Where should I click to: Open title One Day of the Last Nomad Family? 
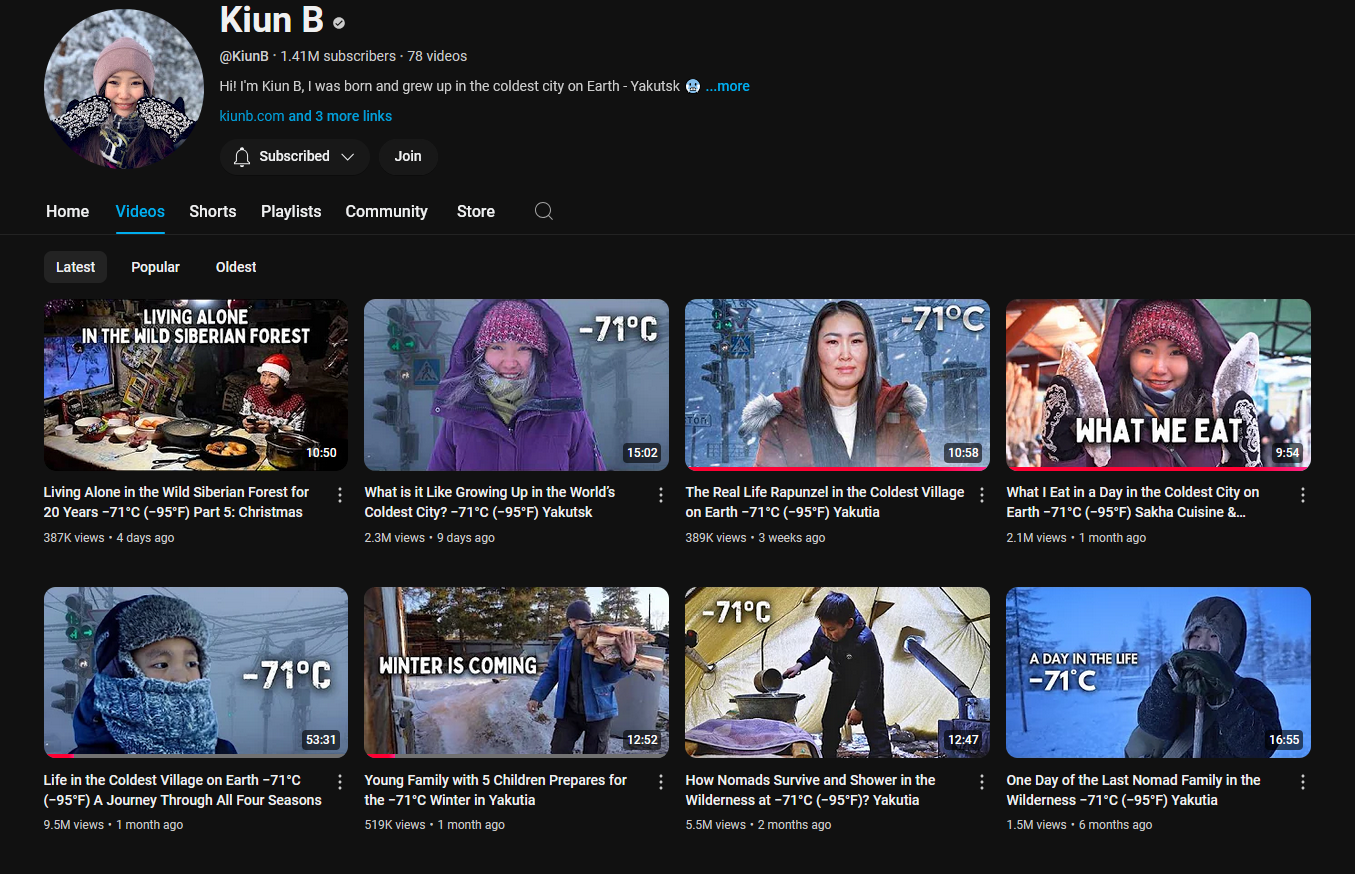[x=1134, y=790]
